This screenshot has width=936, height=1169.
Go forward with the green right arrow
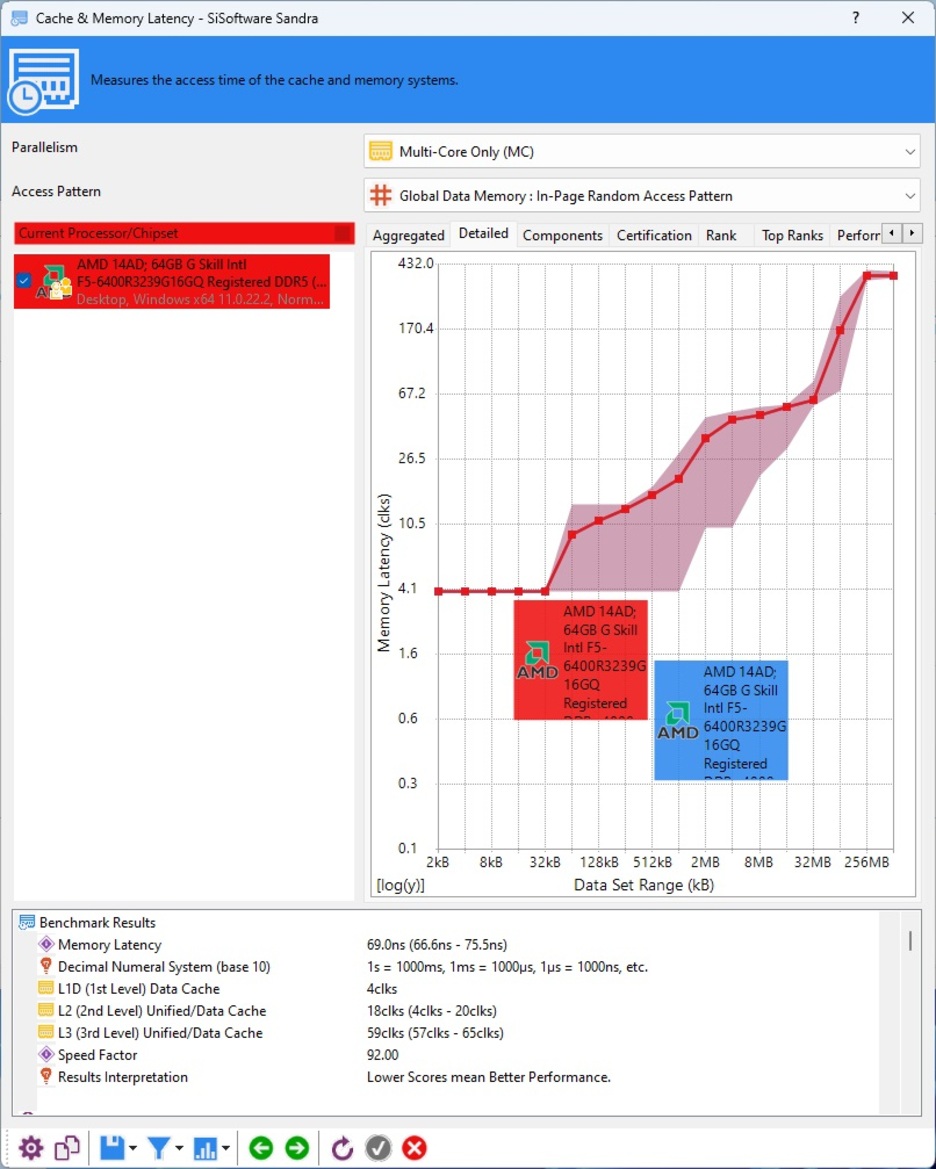pos(297,1147)
